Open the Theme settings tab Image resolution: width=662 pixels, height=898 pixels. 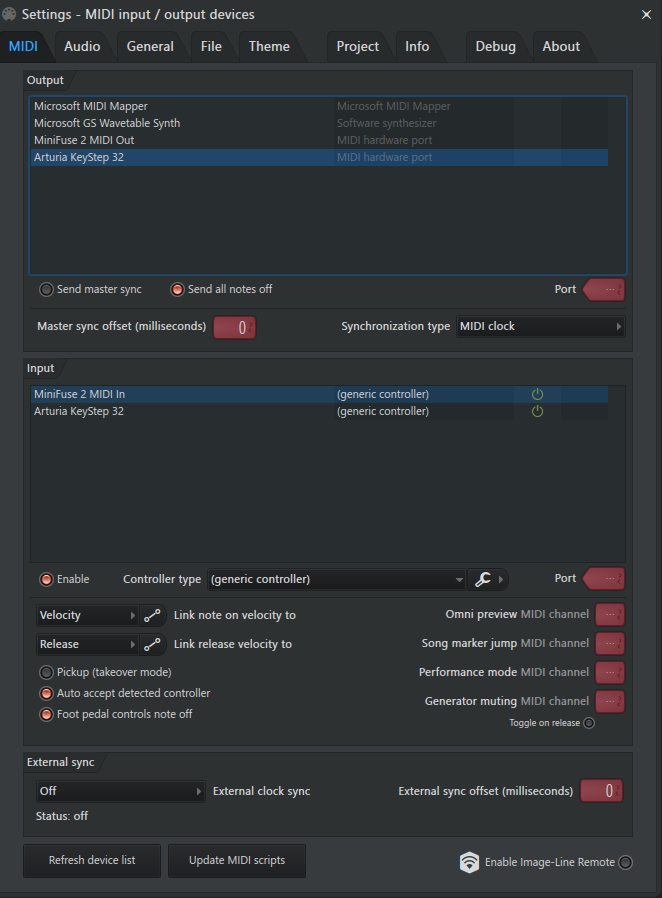point(269,46)
